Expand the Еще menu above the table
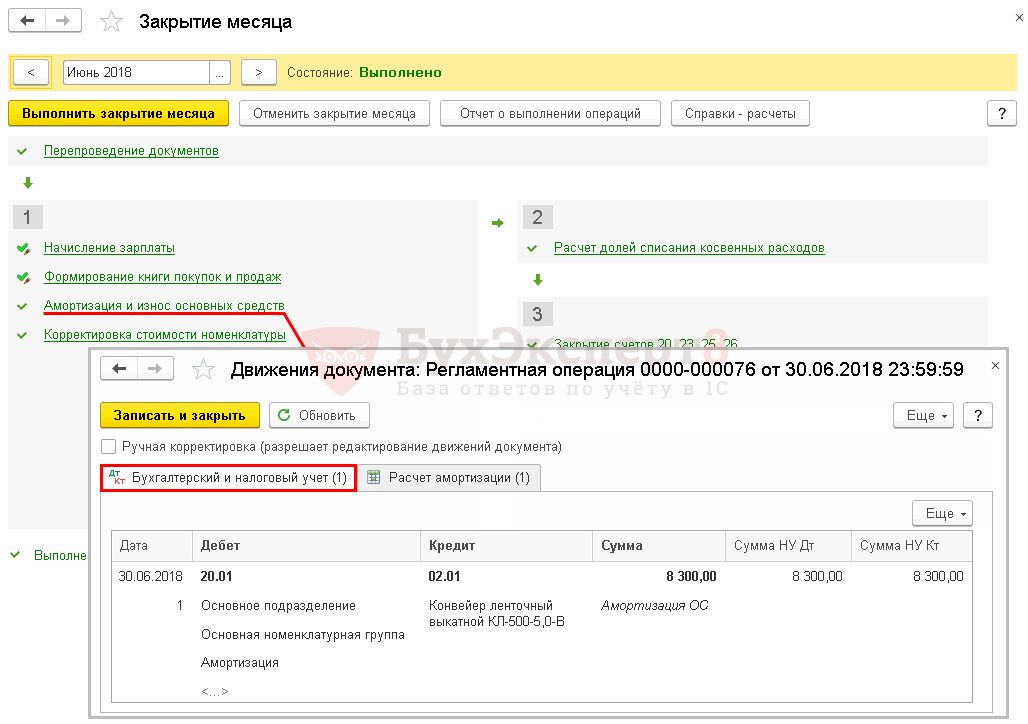This screenshot has width=1028, height=724. click(942, 513)
